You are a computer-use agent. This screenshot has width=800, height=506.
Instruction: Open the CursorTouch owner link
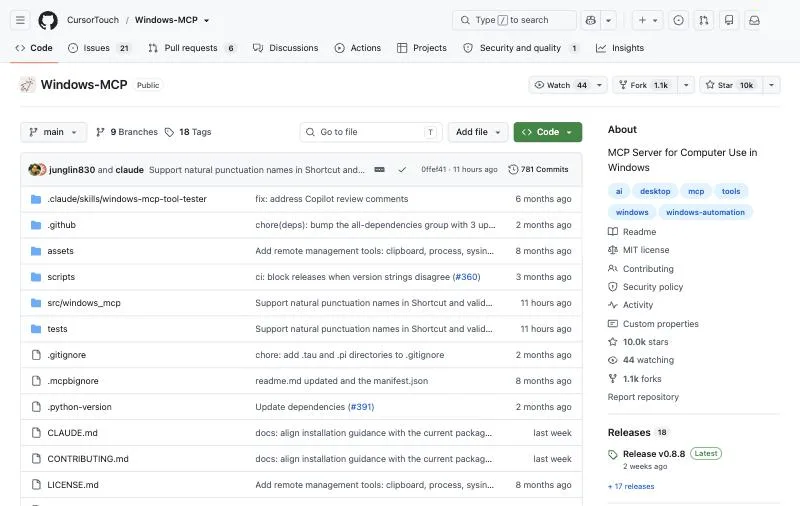[x=93, y=20]
